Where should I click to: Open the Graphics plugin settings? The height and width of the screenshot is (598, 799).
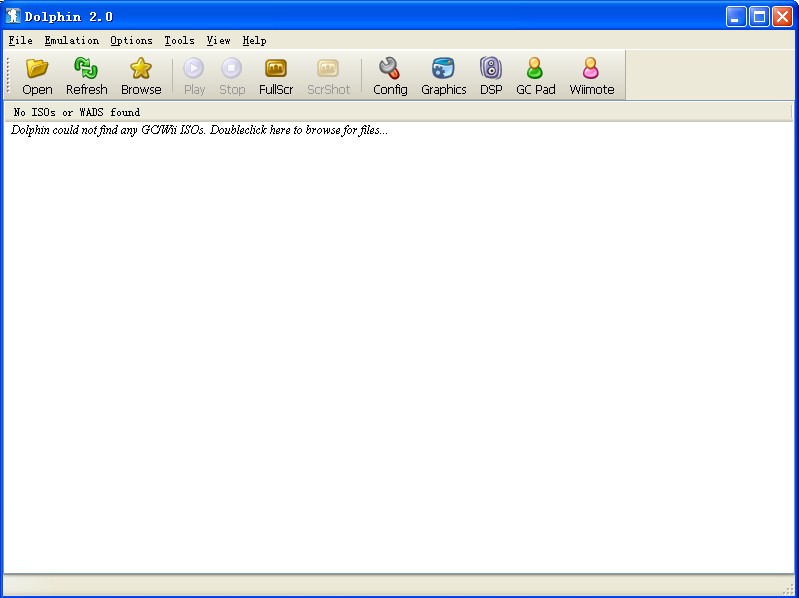(443, 76)
